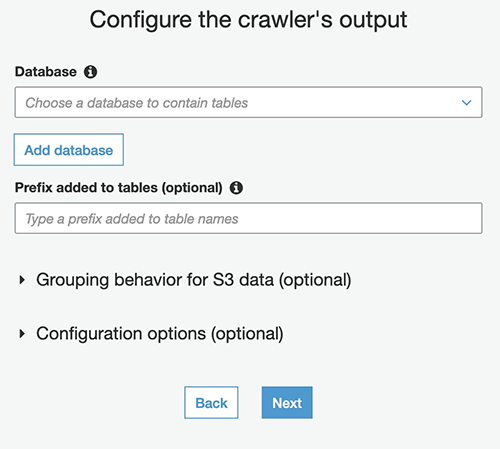Image resolution: width=500 pixels, height=449 pixels.
Task: Click the Database field label
Action: point(46,72)
